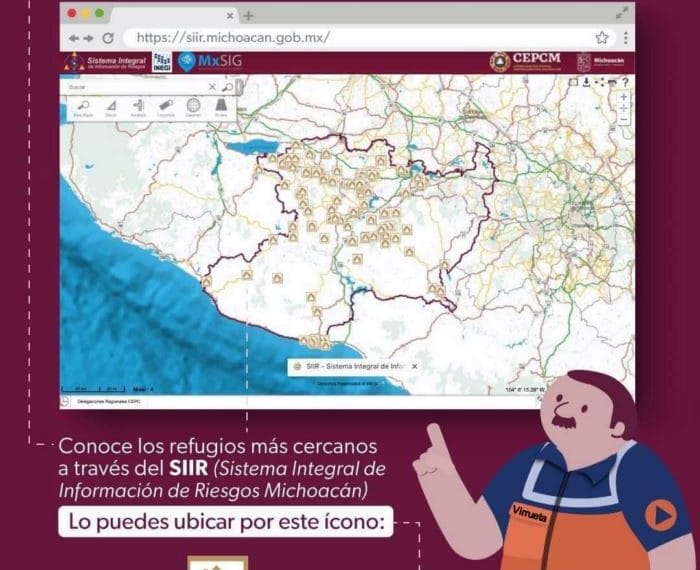The height and width of the screenshot is (570, 700).
Task: Click the download icon above the map
Action: (587, 82)
